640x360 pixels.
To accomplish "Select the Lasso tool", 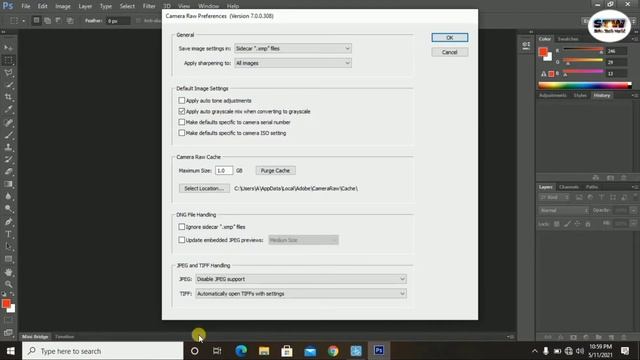I will 8,73.
